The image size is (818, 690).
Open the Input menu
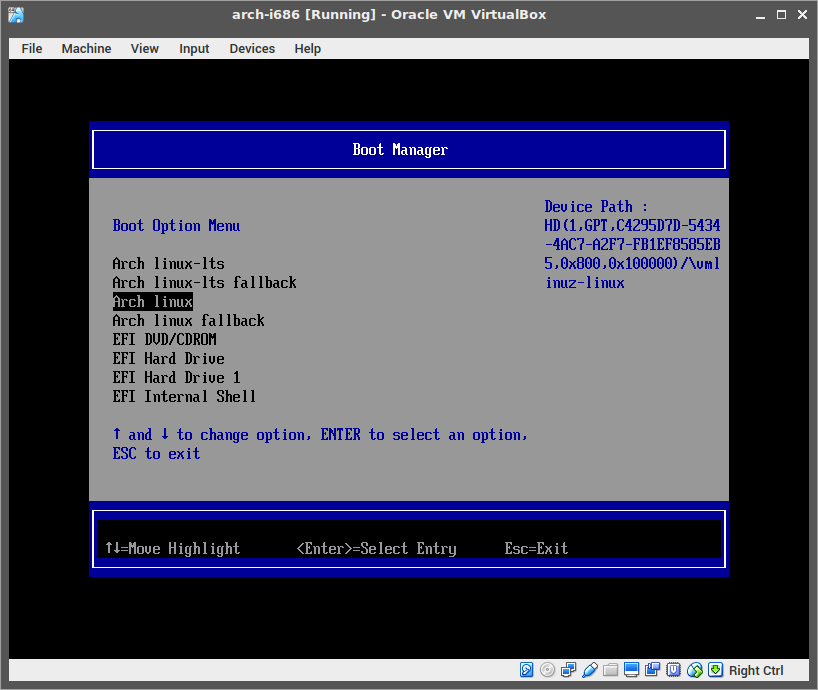pyautogui.click(x=194, y=49)
